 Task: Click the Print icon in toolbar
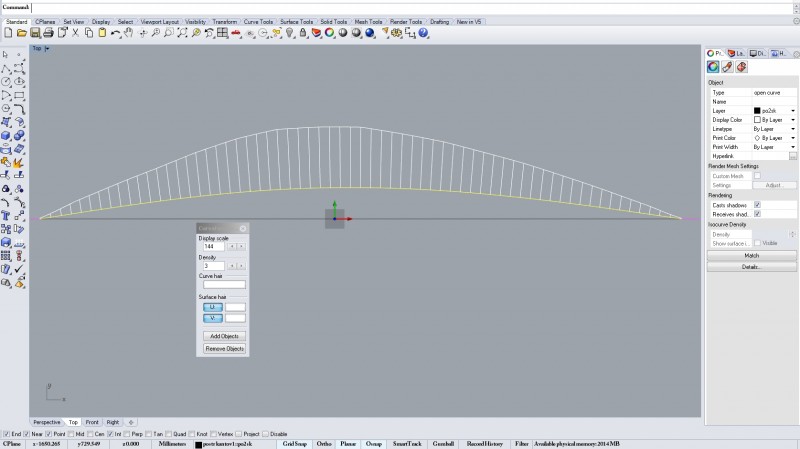pyautogui.click(x=49, y=33)
